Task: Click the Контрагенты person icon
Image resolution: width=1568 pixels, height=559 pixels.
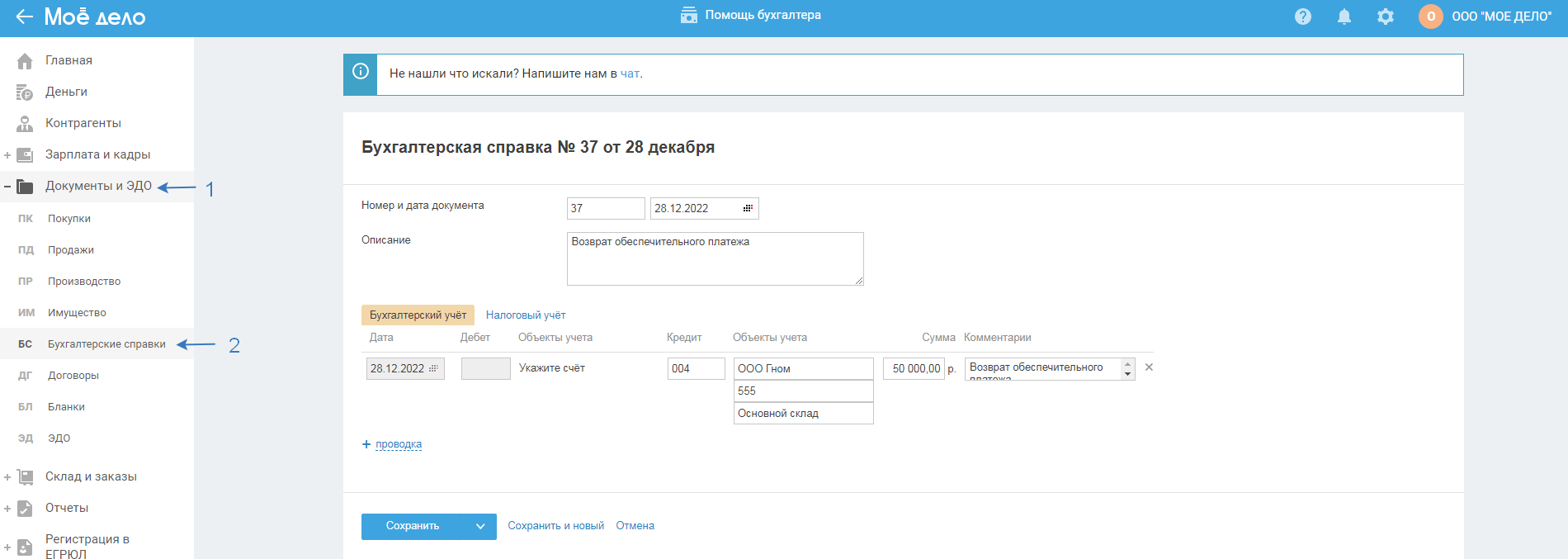Action: click(x=25, y=124)
